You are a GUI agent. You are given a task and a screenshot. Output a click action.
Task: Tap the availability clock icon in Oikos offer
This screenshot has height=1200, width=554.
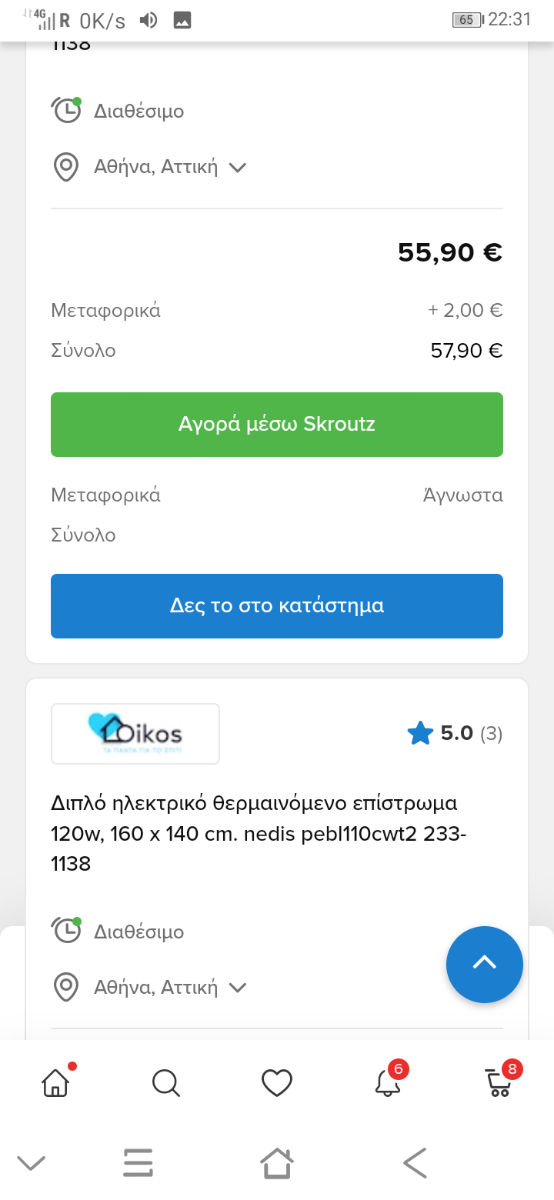66,930
